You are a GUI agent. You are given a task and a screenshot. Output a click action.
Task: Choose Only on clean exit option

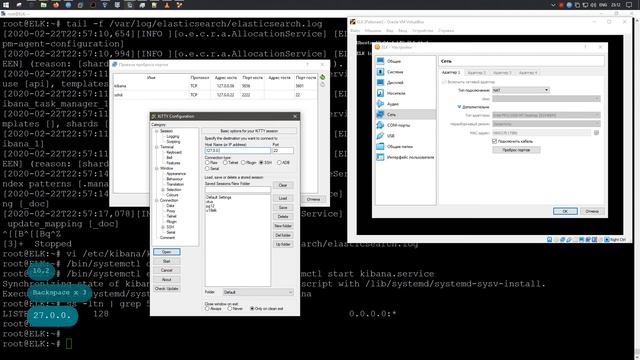(252, 309)
